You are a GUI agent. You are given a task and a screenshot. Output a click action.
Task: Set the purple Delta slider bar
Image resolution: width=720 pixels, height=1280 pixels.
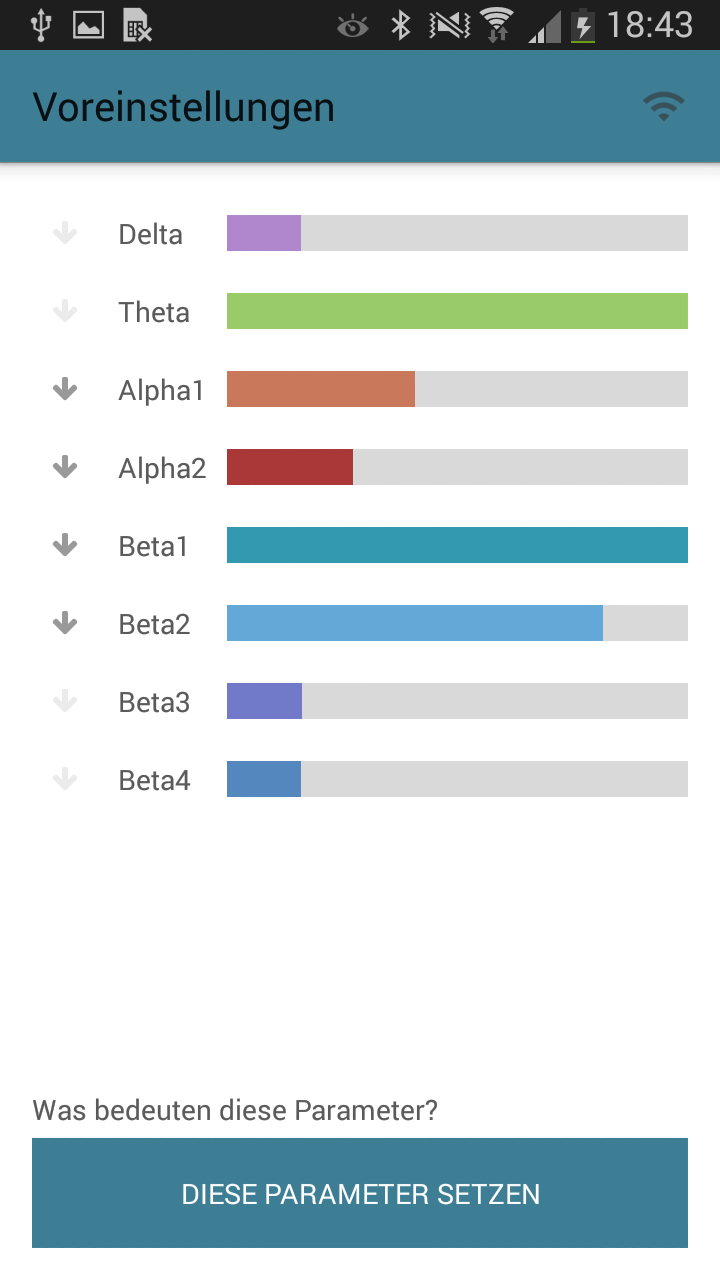457,233
